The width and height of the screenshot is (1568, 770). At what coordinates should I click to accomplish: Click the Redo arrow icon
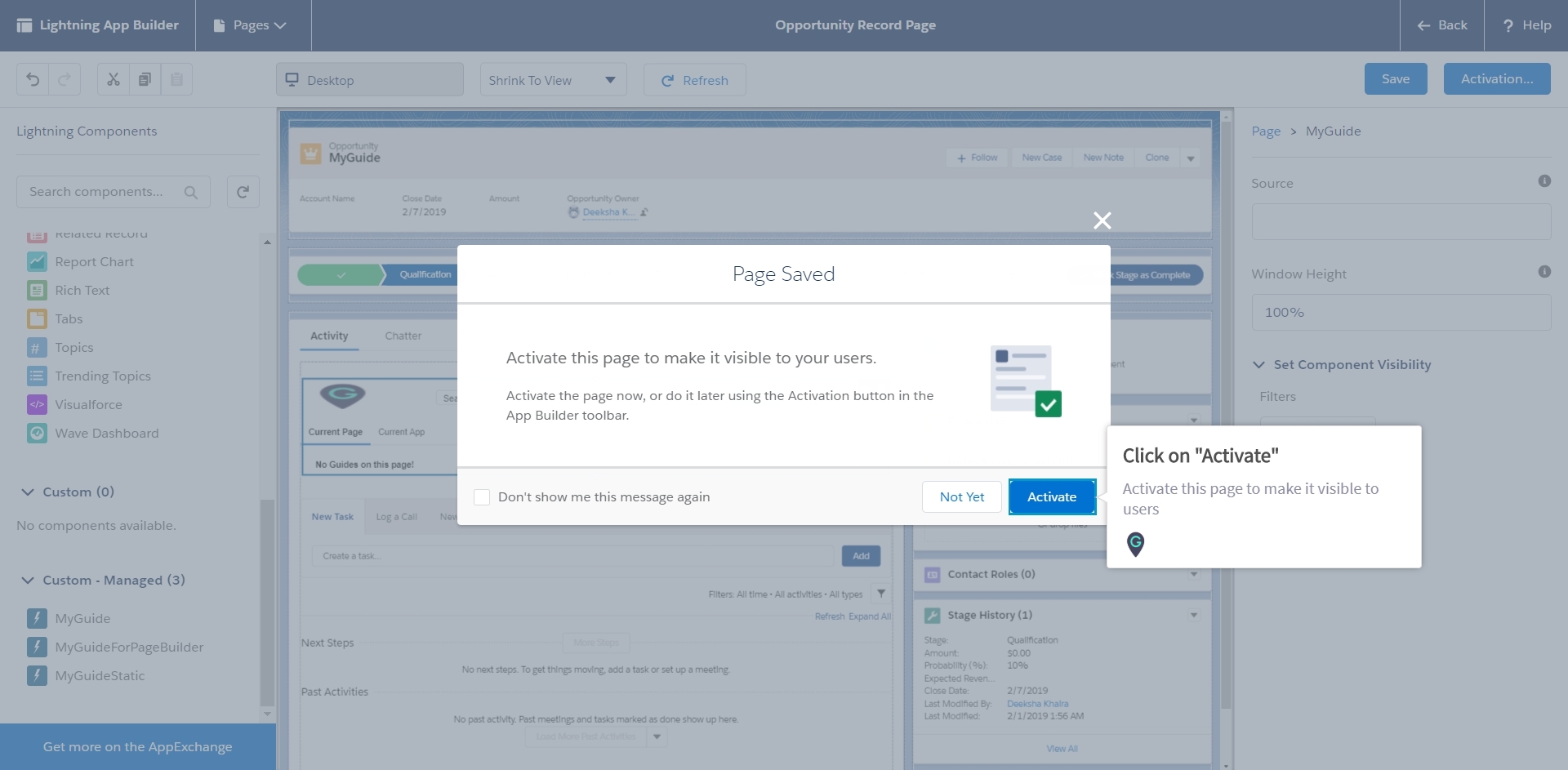click(65, 79)
